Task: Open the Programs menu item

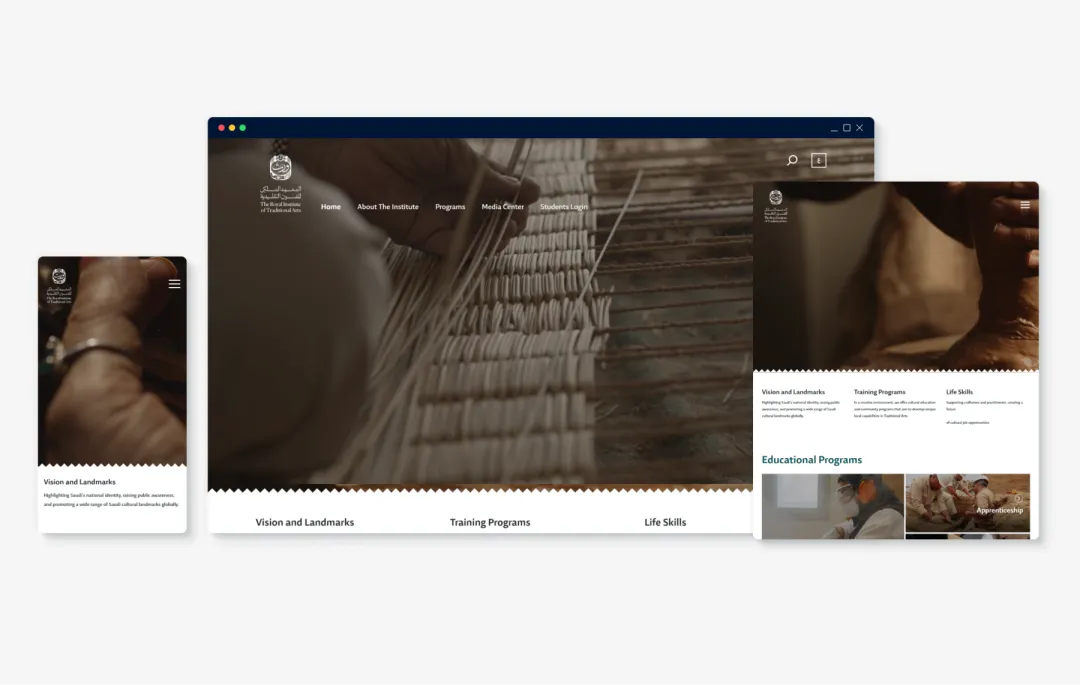Action: click(450, 207)
